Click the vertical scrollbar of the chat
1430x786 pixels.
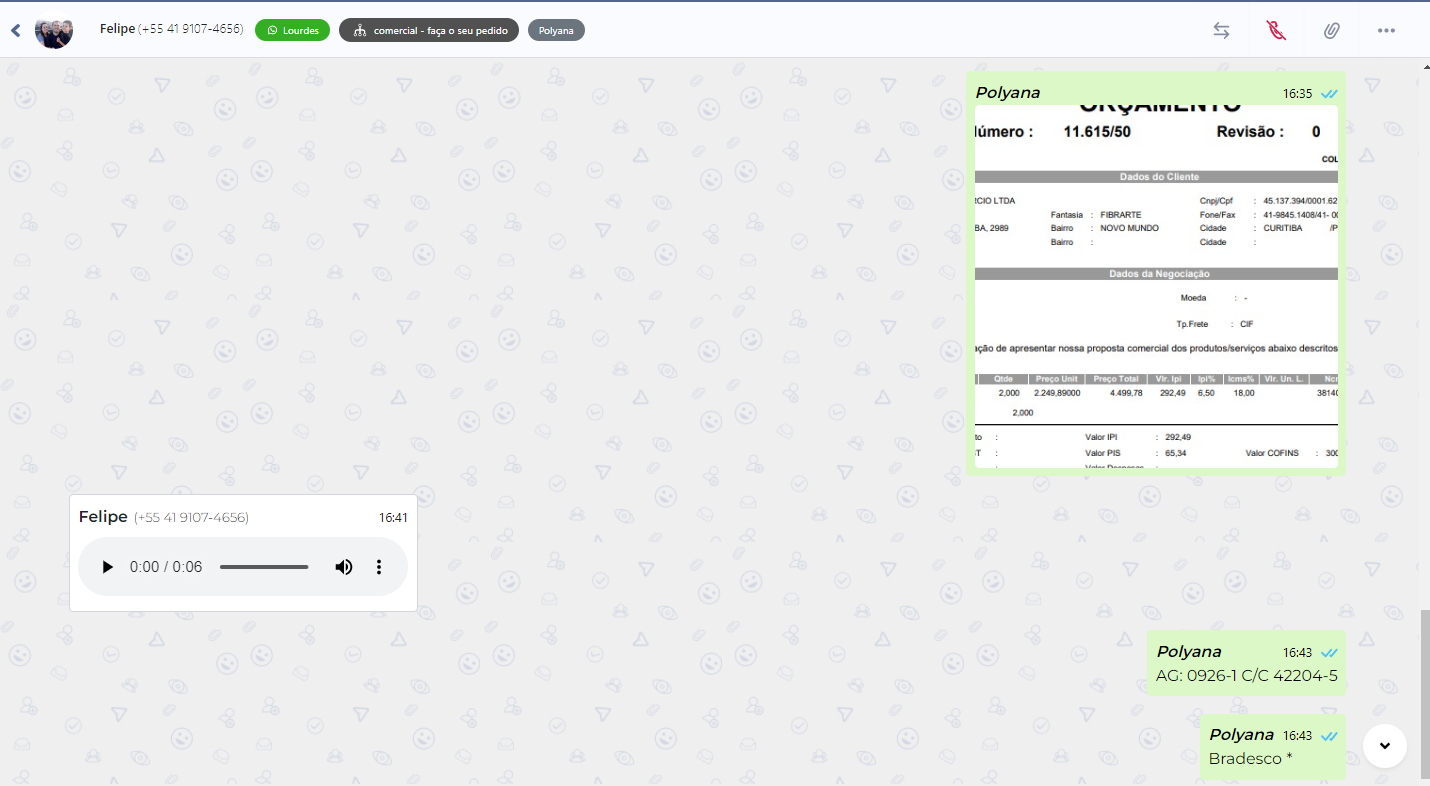tap(1424, 690)
